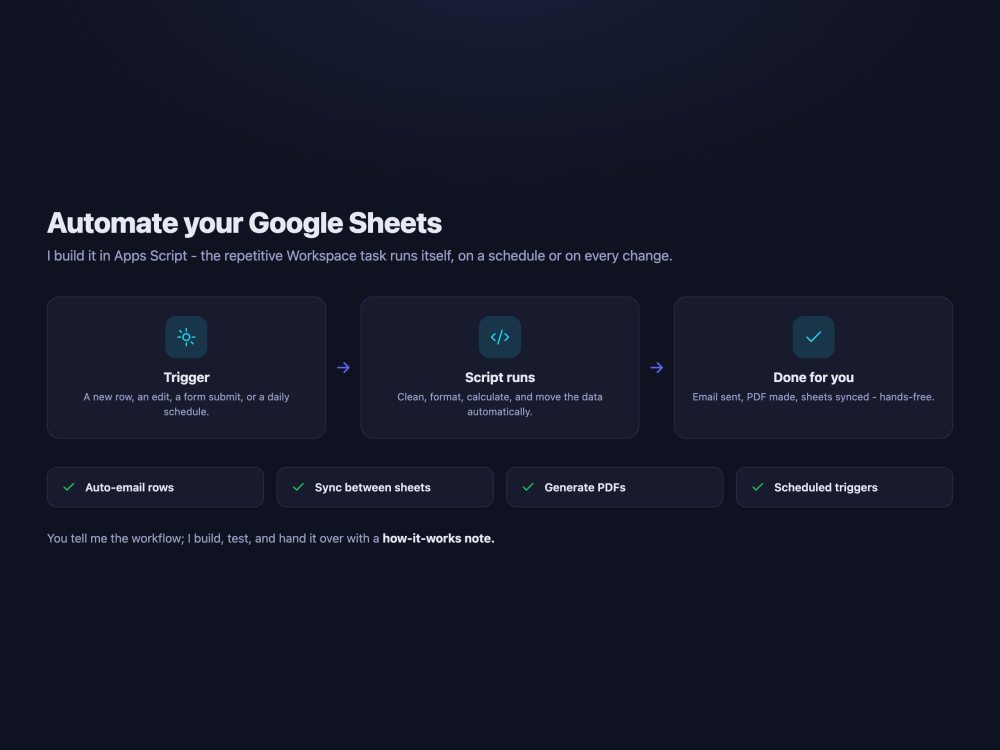The image size is (1000, 750).
Task: Click the green check beside Sync between sheets
Action: pyautogui.click(x=298, y=487)
